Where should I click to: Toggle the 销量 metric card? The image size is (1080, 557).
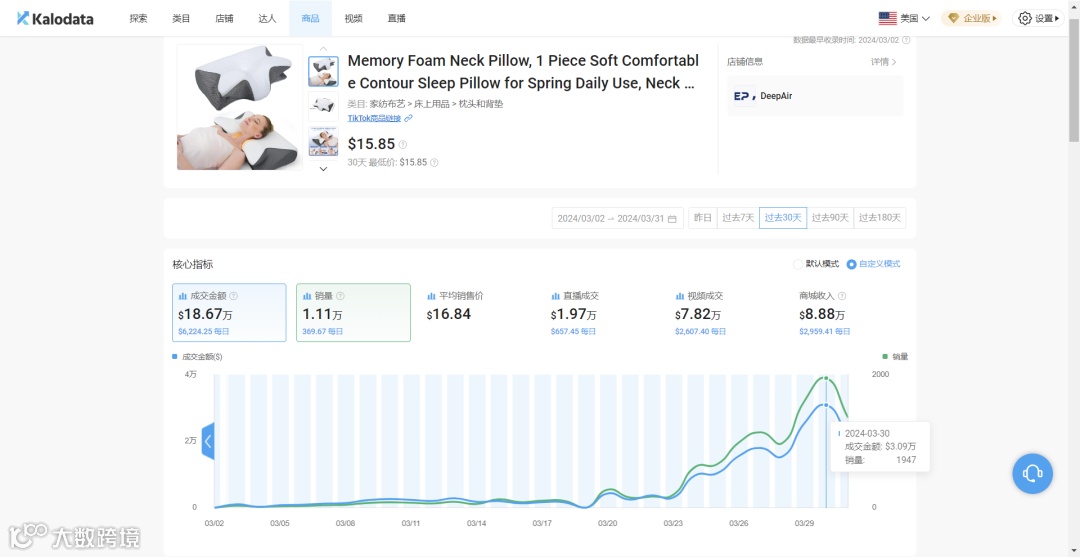[353, 312]
